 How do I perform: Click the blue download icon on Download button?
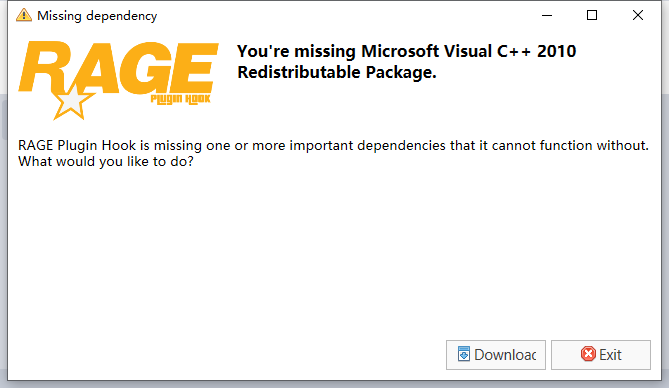click(x=464, y=354)
